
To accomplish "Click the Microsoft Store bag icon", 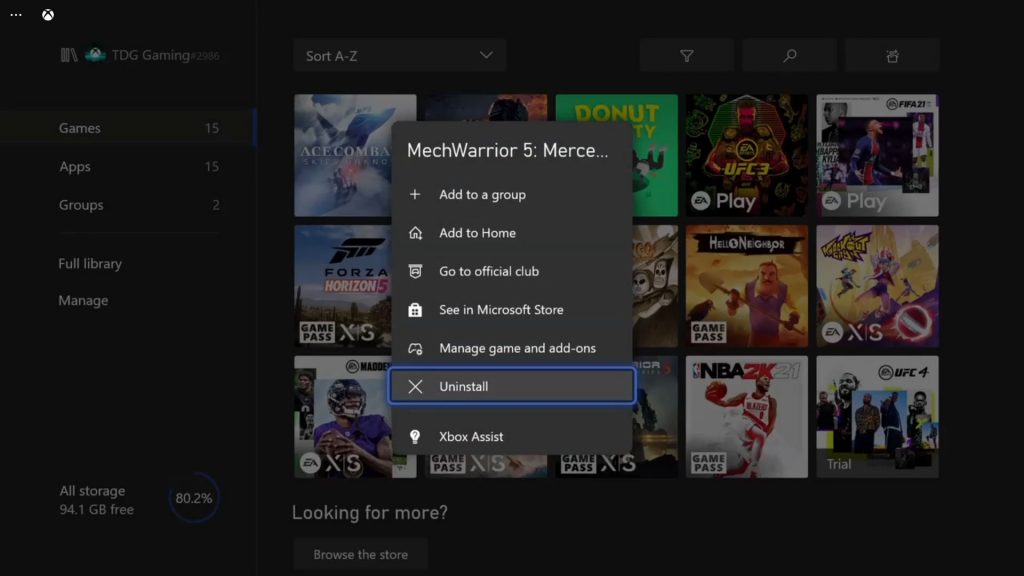I will point(415,310).
